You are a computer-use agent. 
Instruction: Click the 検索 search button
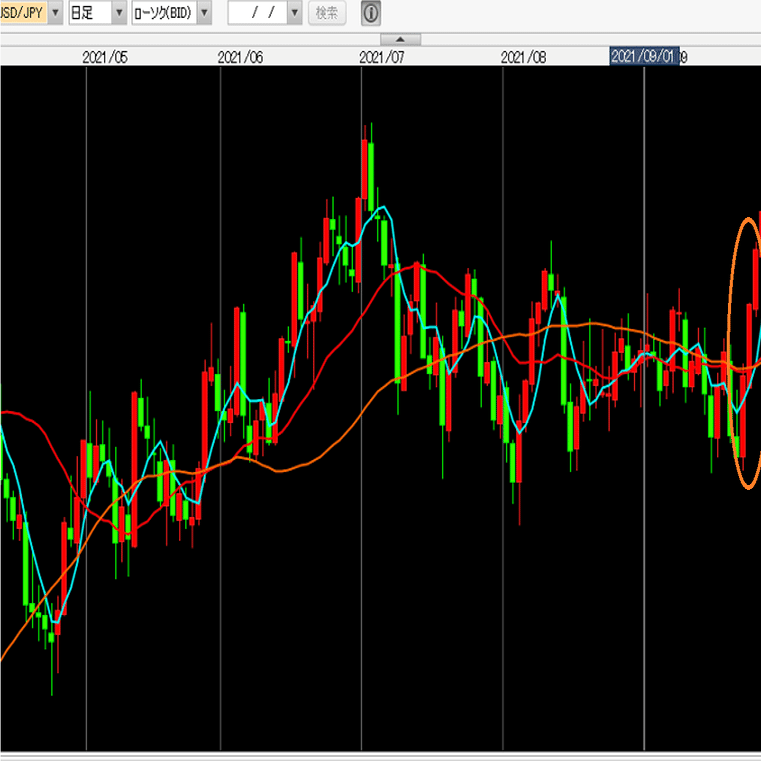coord(327,13)
